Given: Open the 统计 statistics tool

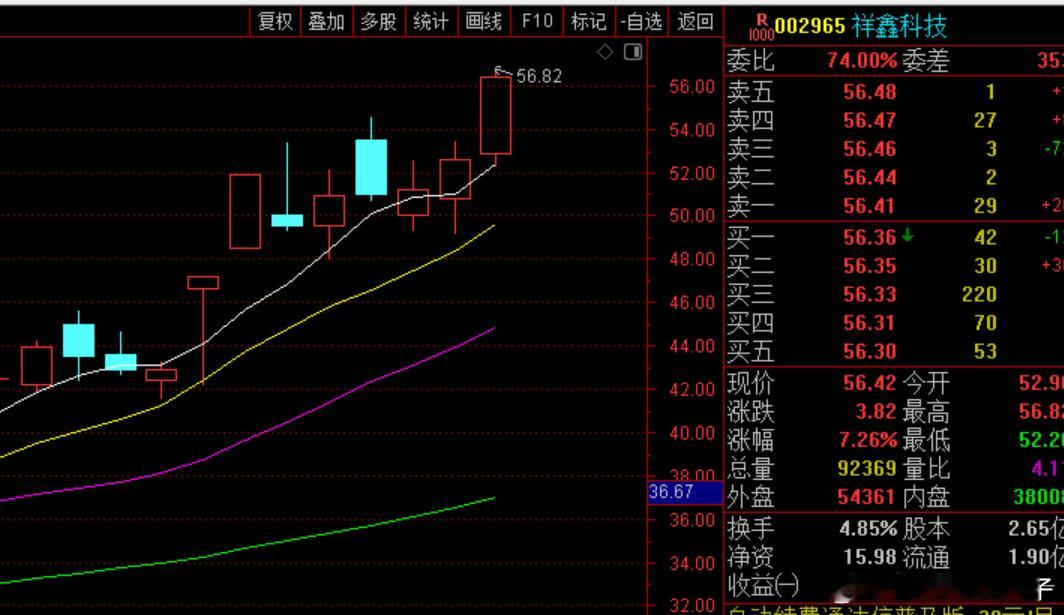Looking at the screenshot, I should pos(431,22).
